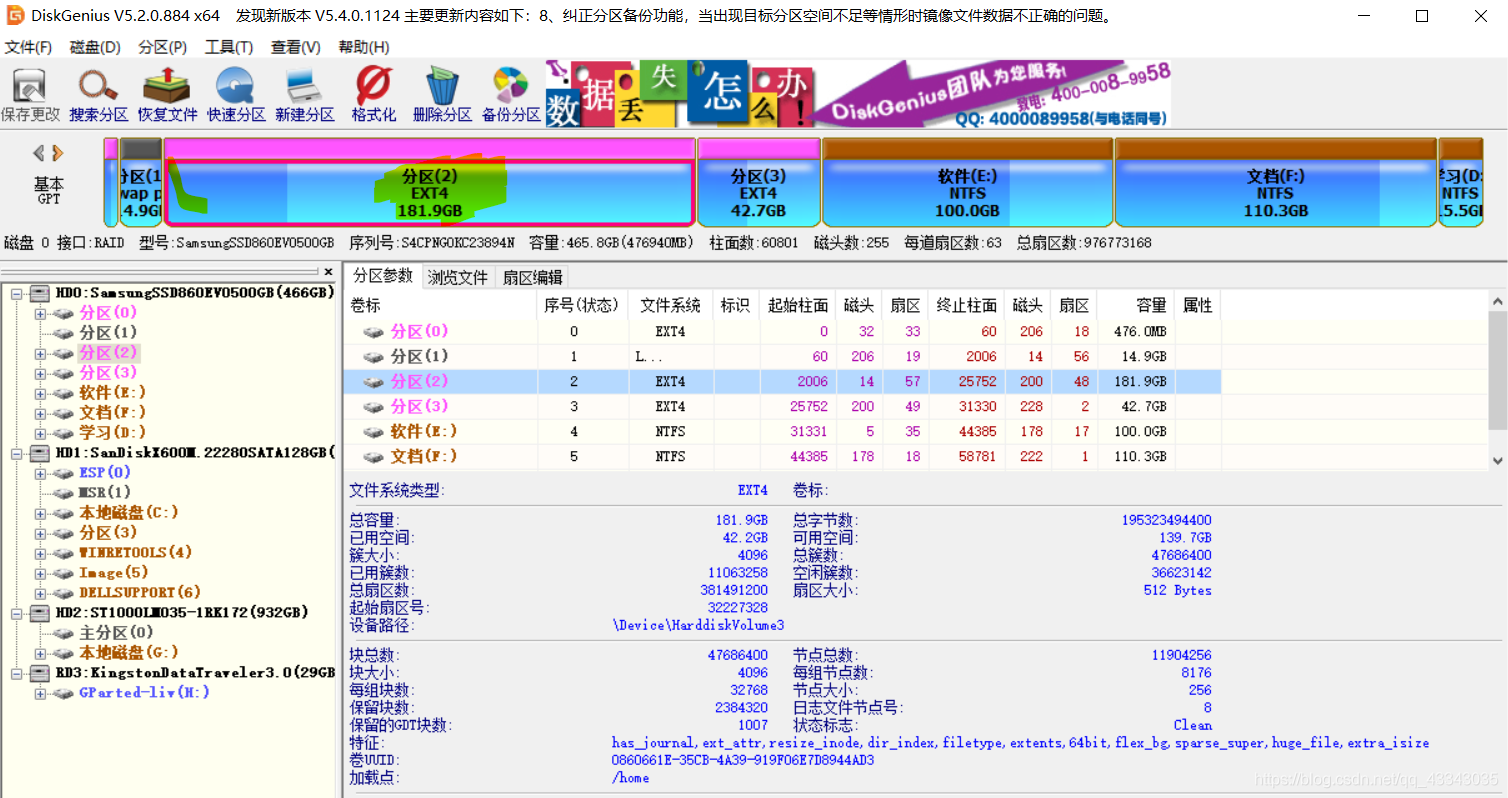Click the 起始柱面 column header

point(798,305)
